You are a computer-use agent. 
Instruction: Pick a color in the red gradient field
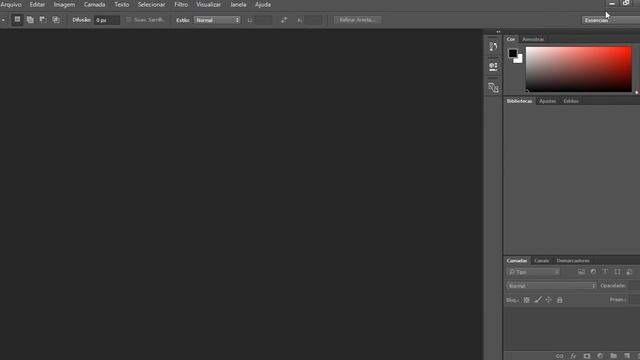579,69
